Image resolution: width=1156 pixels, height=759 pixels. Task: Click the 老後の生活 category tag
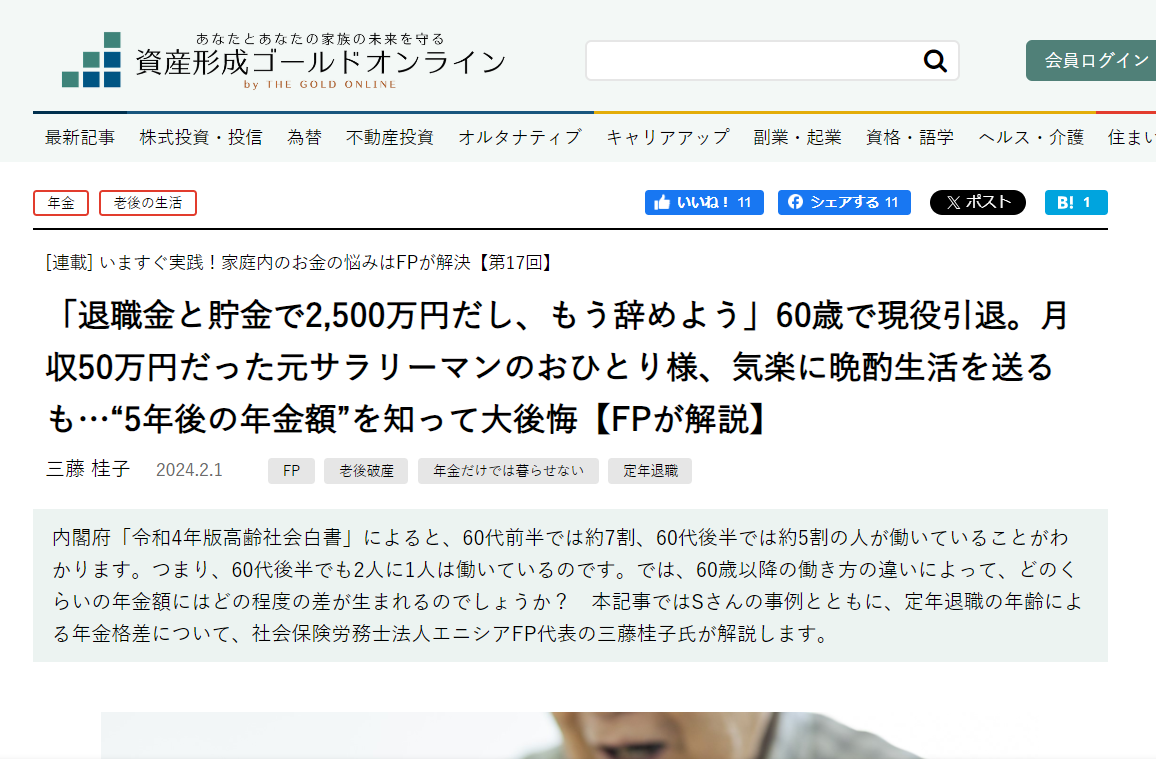[x=147, y=203]
